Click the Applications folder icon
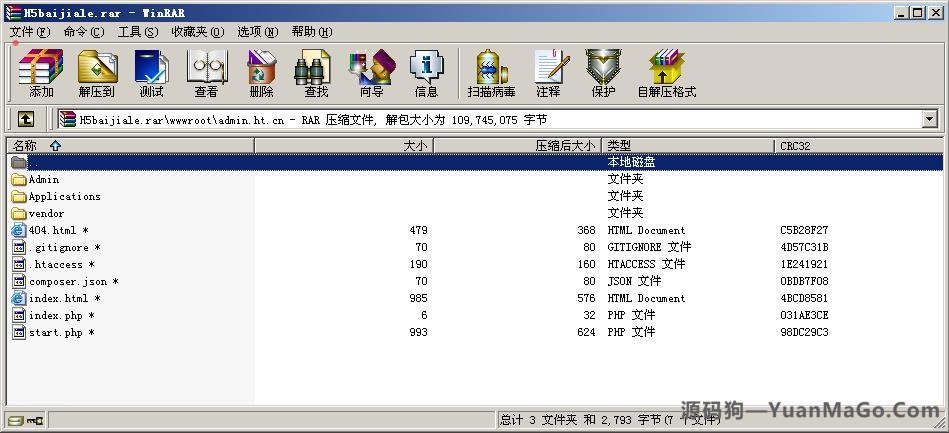This screenshot has width=949, height=433. [19, 196]
